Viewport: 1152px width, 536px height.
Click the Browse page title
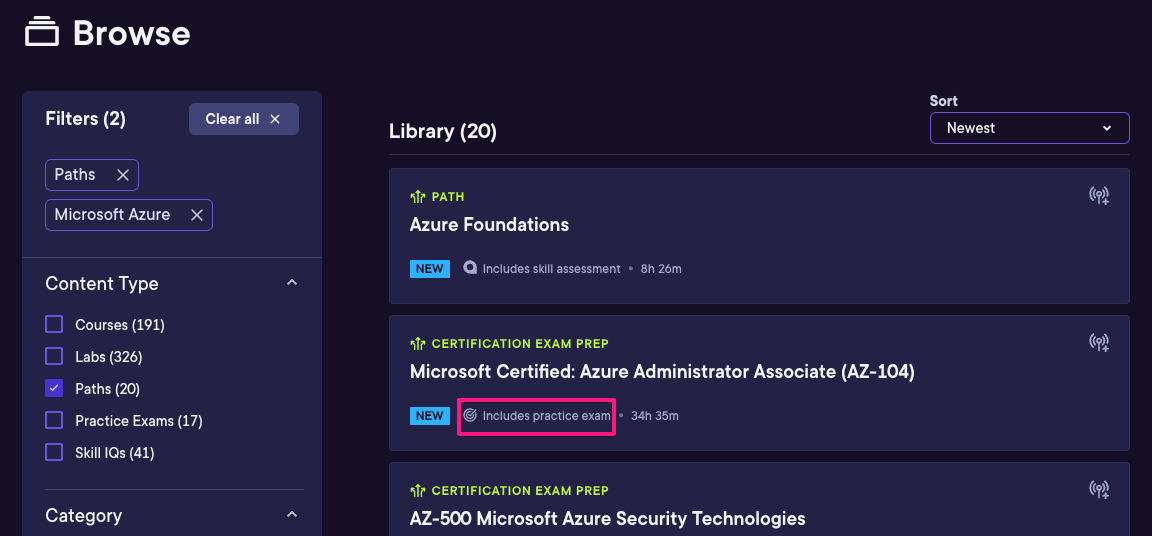[132, 33]
